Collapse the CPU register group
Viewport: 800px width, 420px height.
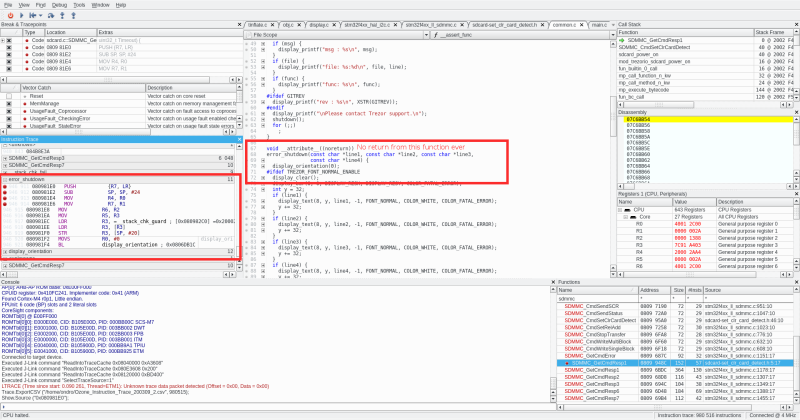tap(620, 210)
